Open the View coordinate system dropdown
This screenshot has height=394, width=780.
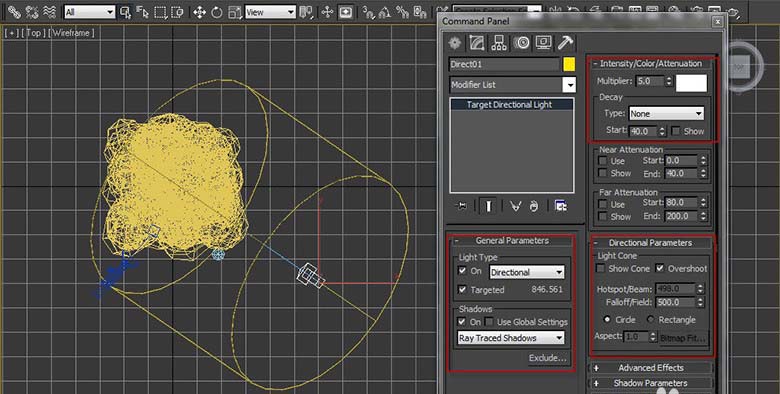pos(270,12)
